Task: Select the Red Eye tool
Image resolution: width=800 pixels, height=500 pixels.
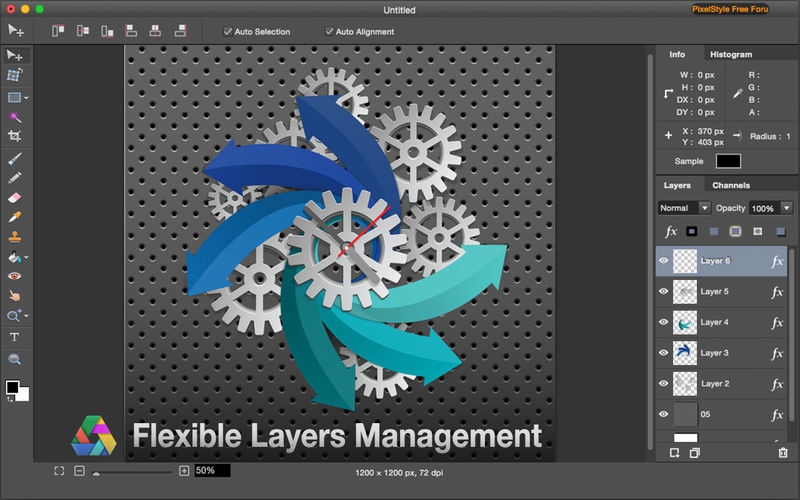Action: pos(14,275)
